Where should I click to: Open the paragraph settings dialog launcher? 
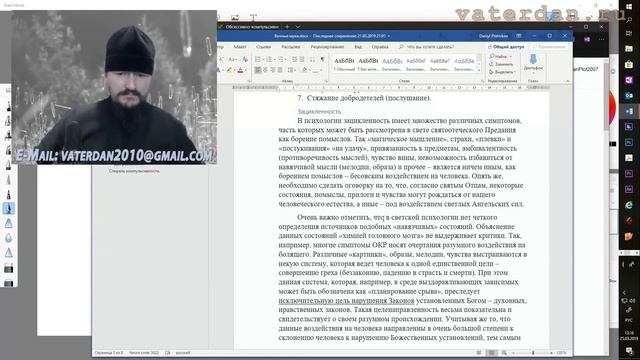(325, 81)
